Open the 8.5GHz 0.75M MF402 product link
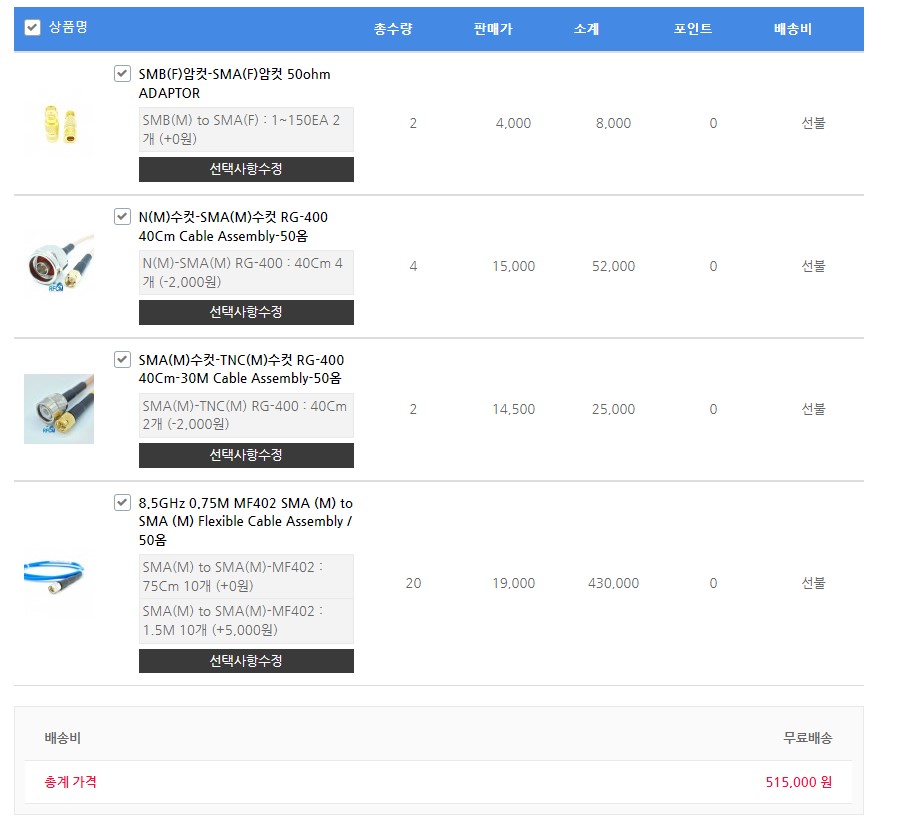922x829 pixels. pyautogui.click(x=246, y=521)
